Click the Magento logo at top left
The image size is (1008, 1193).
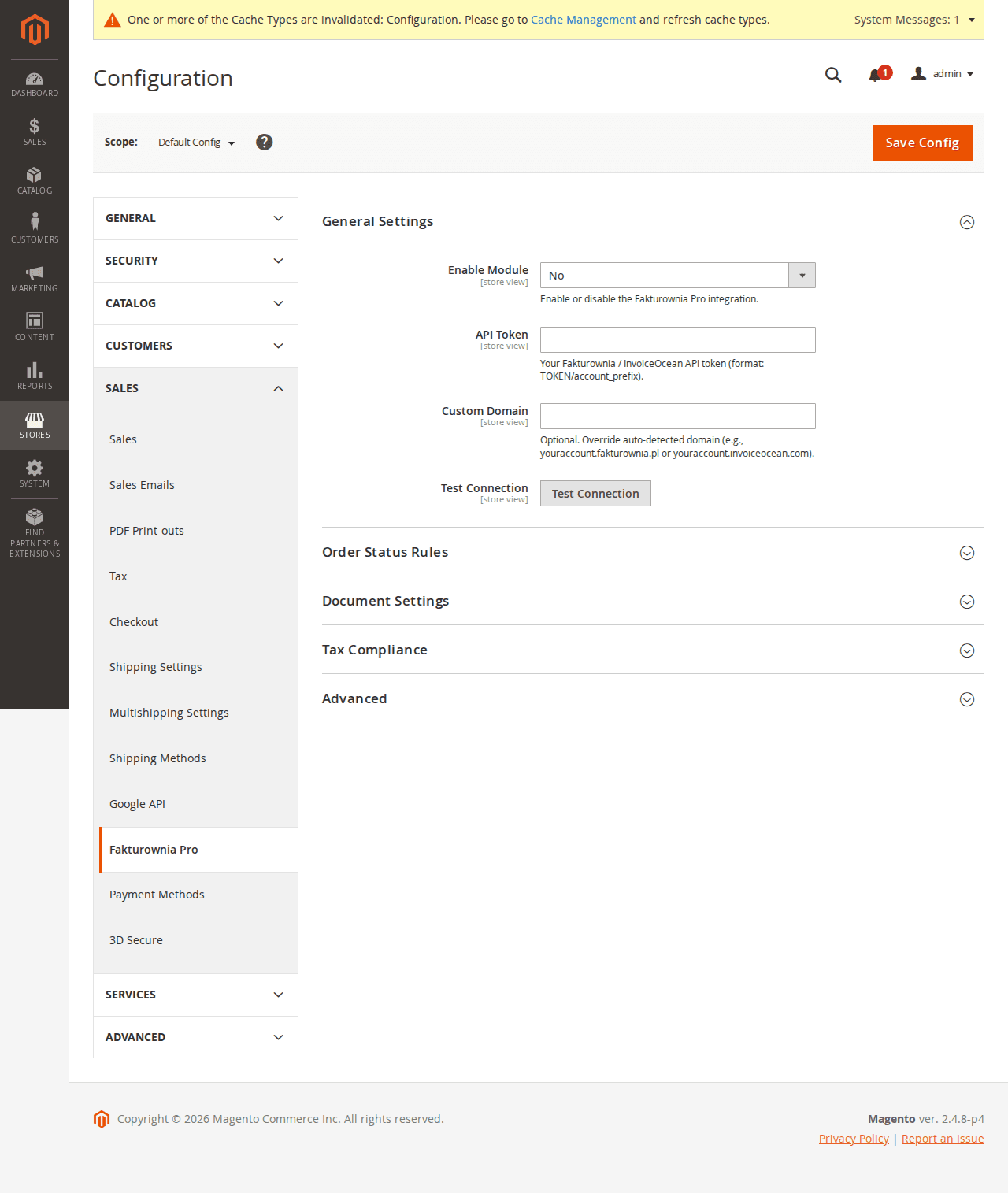tap(34, 30)
